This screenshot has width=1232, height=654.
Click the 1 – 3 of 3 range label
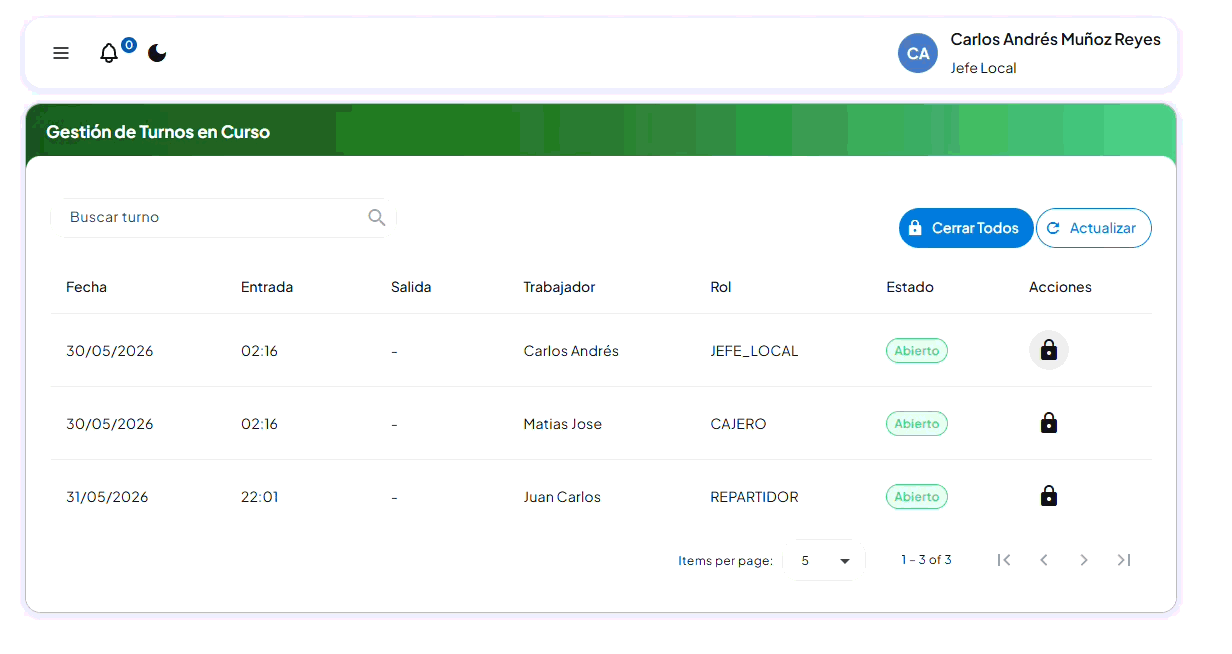click(926, 560)
